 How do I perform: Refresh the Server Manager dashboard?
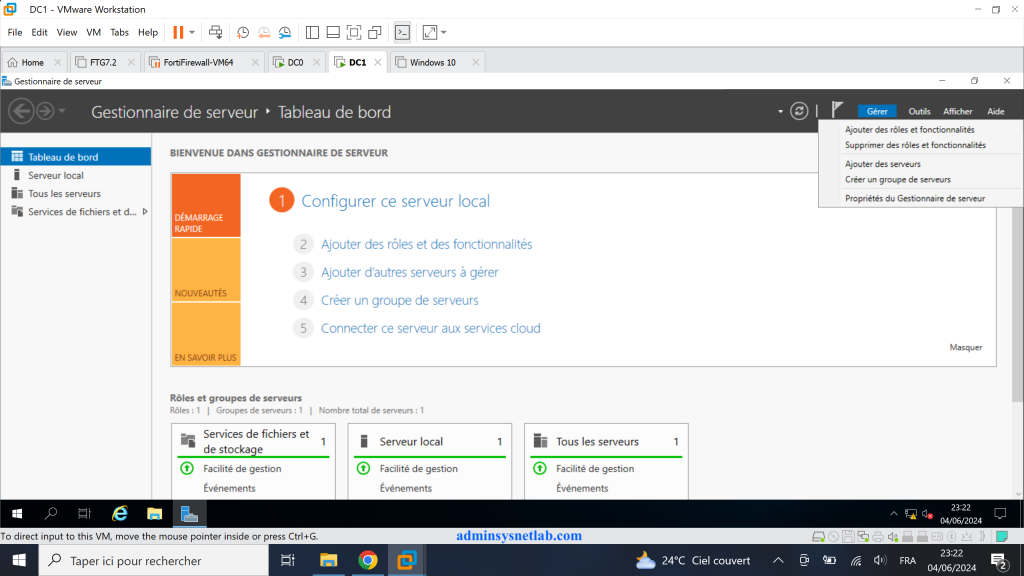pyautogui.click(x=799, y=111)
